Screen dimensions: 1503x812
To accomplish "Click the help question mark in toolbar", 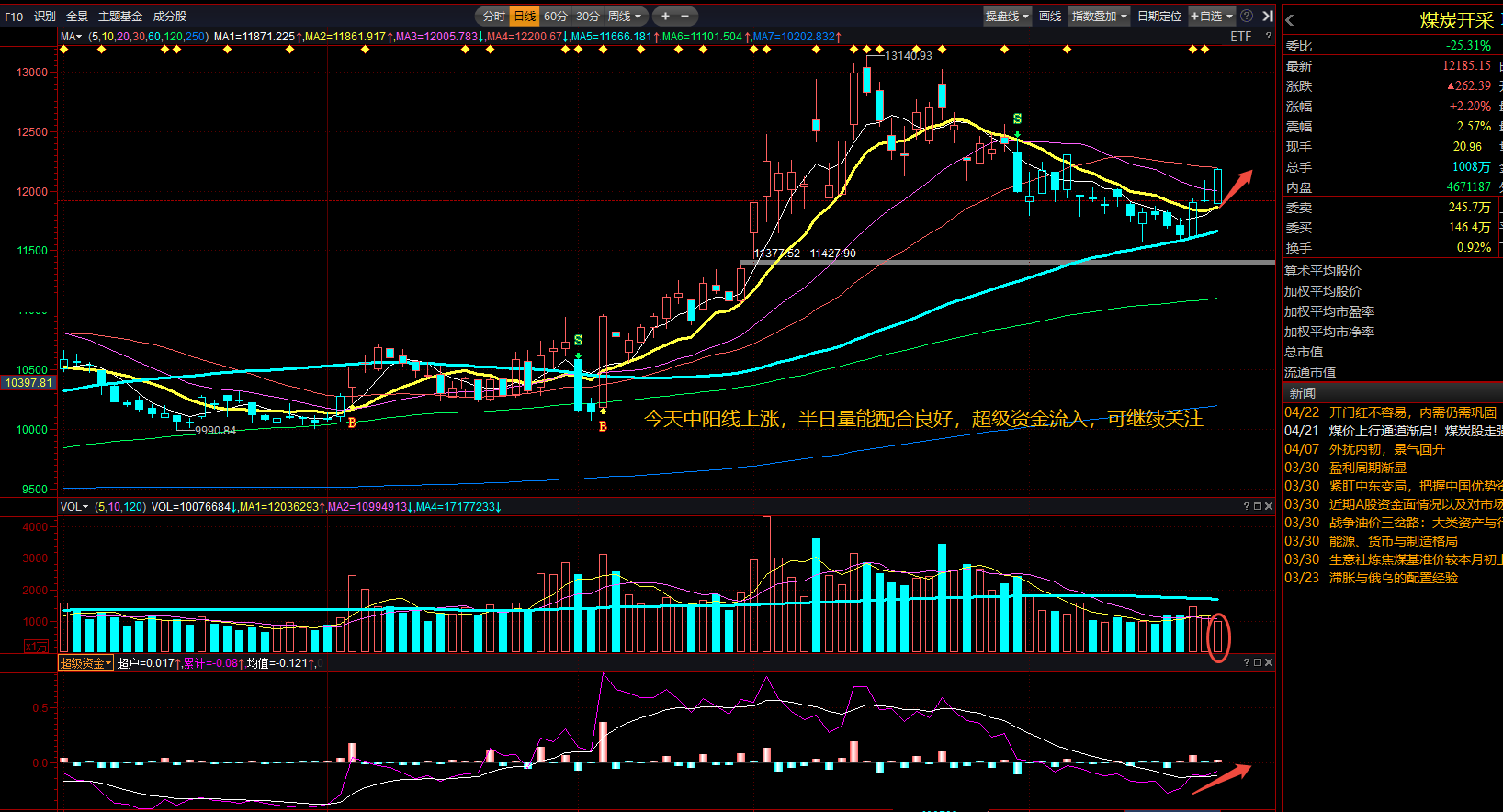I will (1247, 17).
